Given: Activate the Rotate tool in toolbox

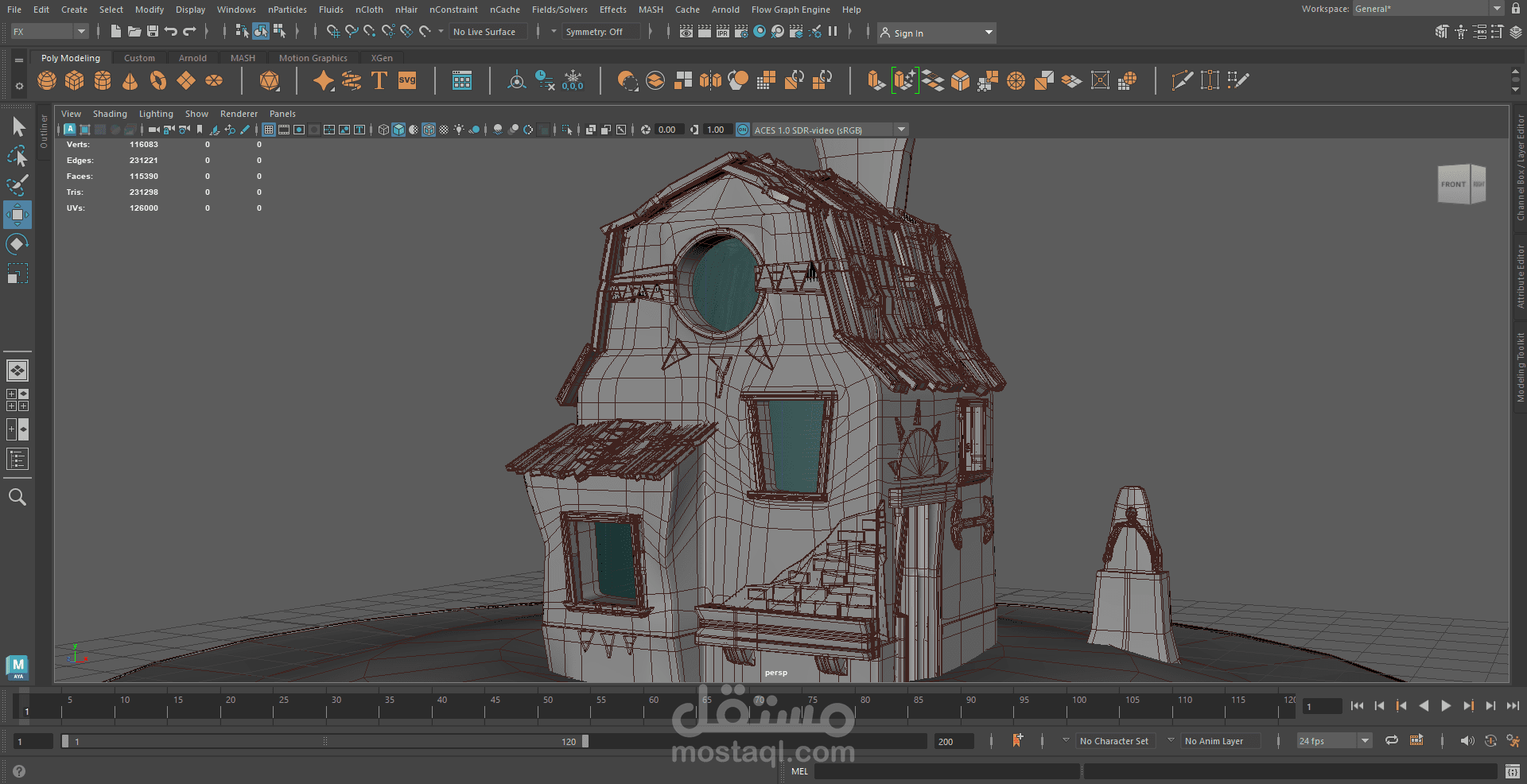Looking at the screenshot, I should pyautogui.click(x=17, y=244).
